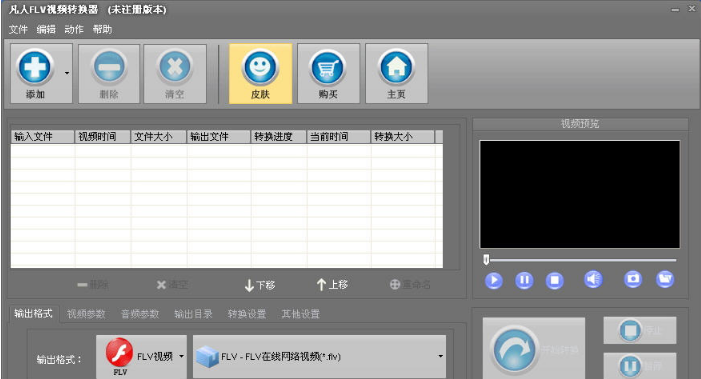Open the 编辑 menu
This screenshot has width=701, height=379.
46,29
